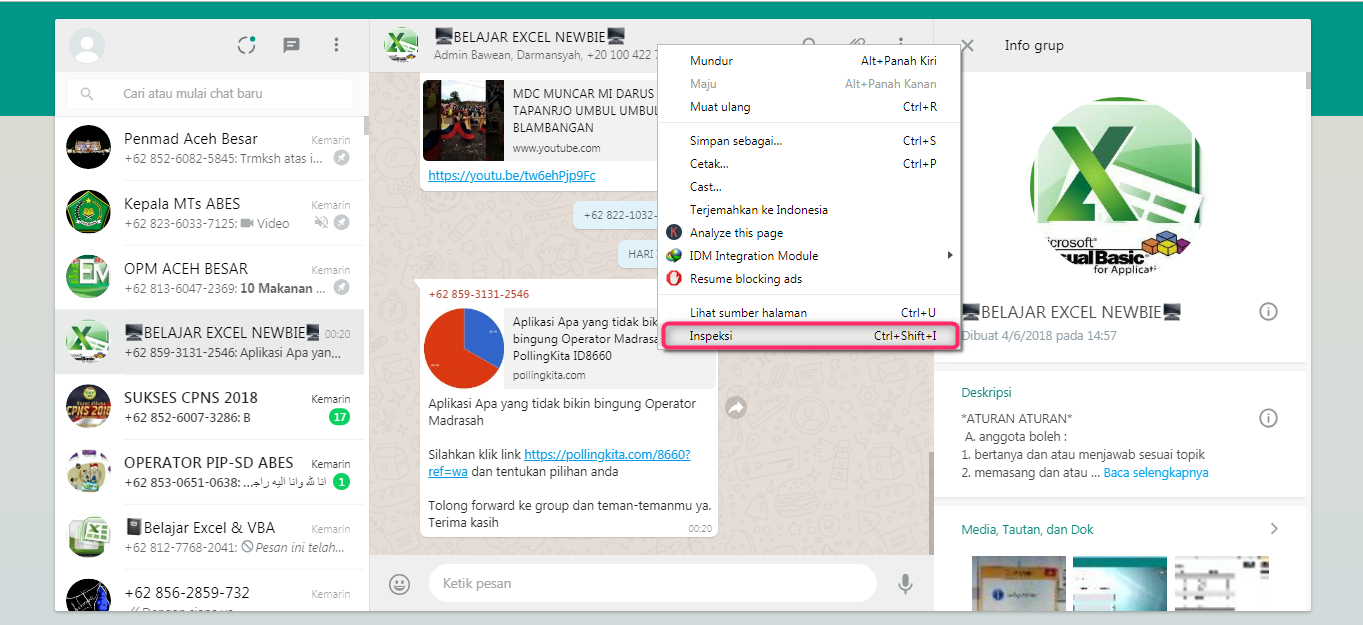The height and width of the screenshot is (625, 1363).
Task: Click Baca selengkapnya in description
Action: (1156, 472)
